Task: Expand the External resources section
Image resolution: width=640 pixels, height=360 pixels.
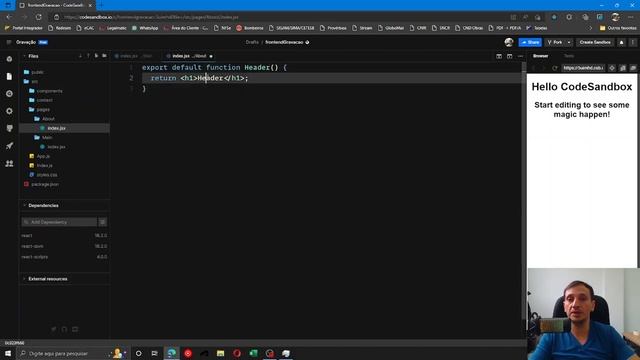Action: coord(48,279)
